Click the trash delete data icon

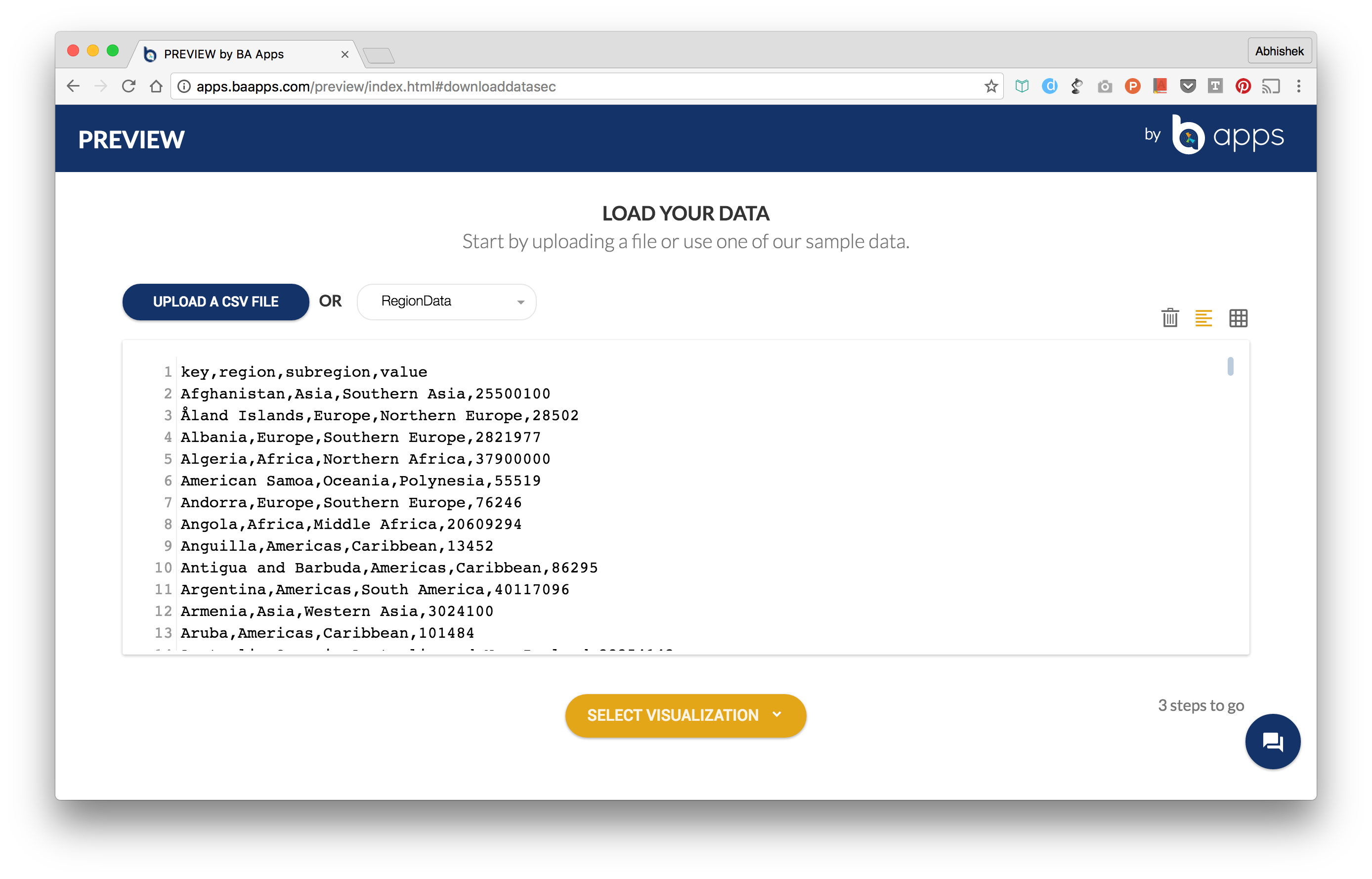1169,317
